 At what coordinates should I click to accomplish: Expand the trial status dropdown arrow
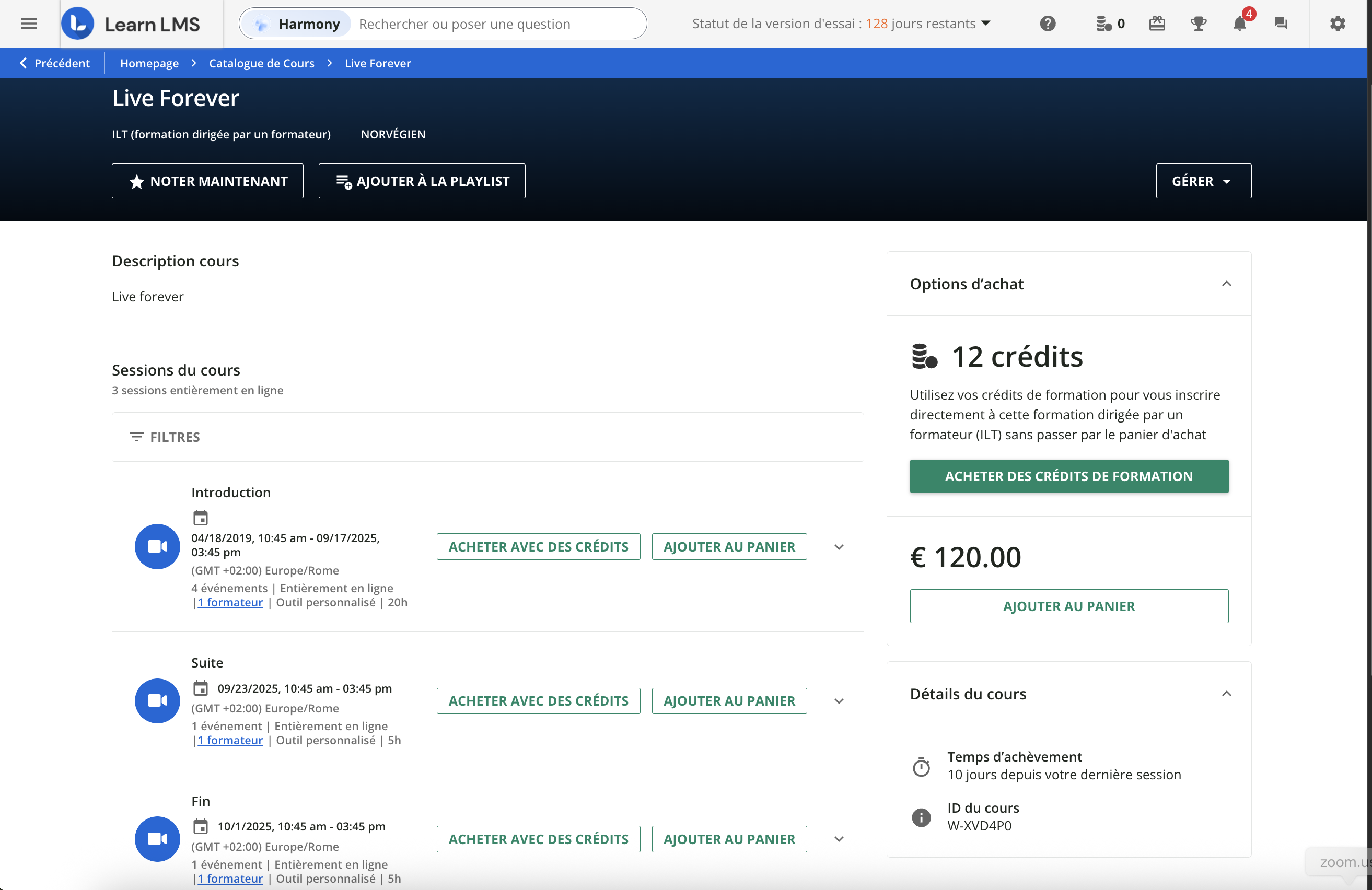tap(986, 24)
